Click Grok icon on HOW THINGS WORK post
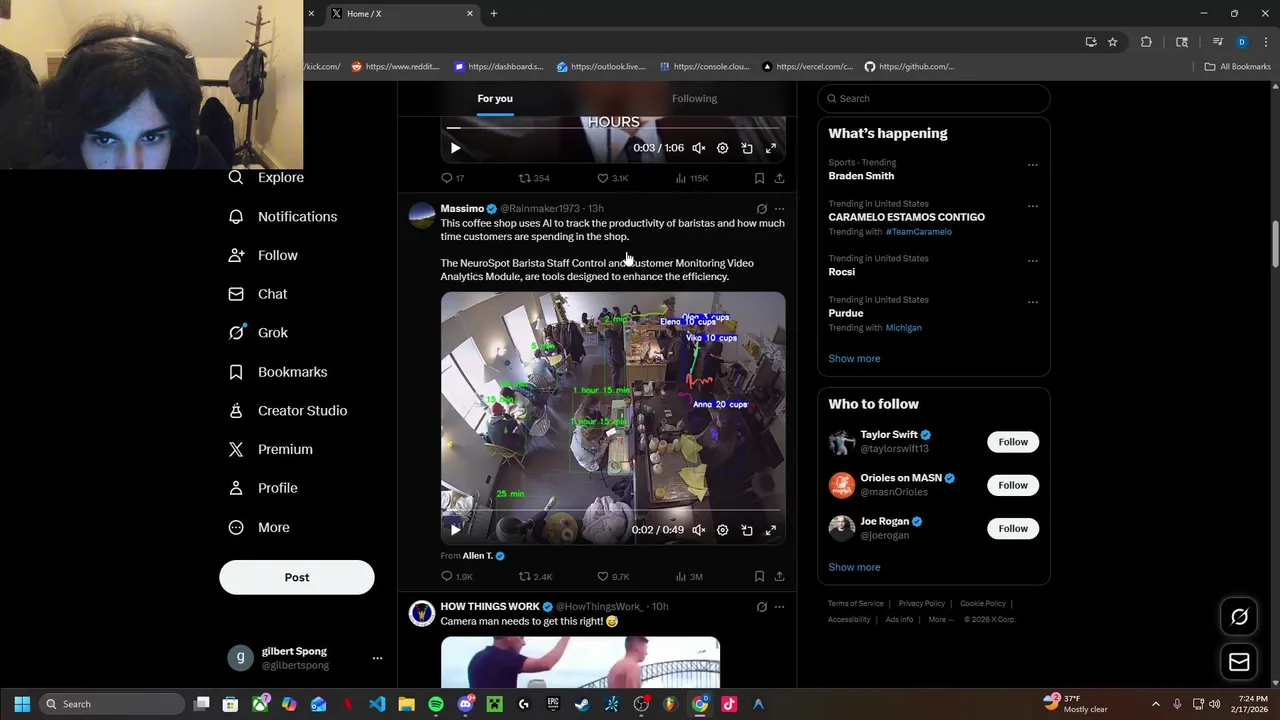Screen dimensions: 1280x720 tap(761, 607)
